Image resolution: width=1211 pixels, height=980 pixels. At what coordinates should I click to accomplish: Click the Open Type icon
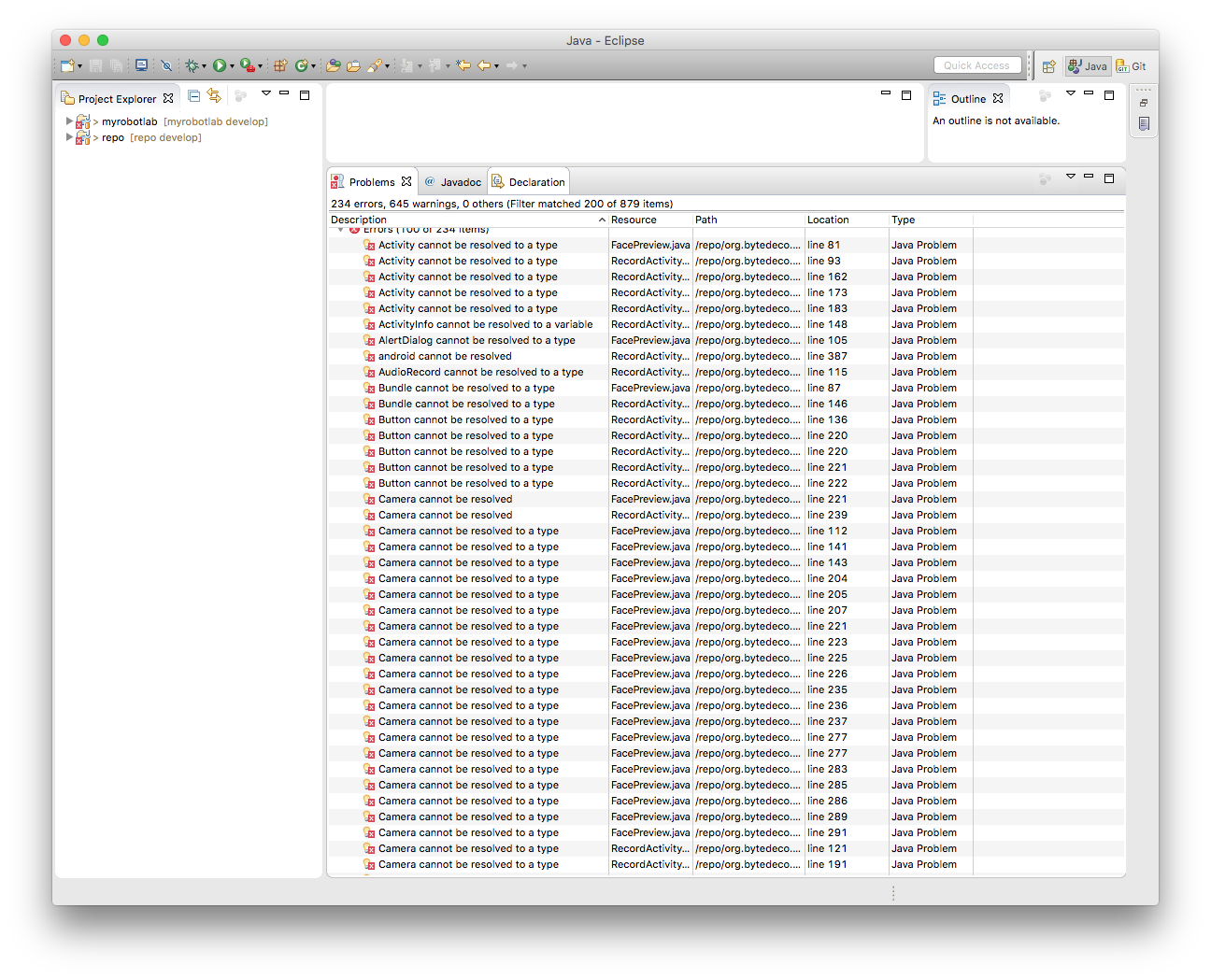click(x=333, y=65)
